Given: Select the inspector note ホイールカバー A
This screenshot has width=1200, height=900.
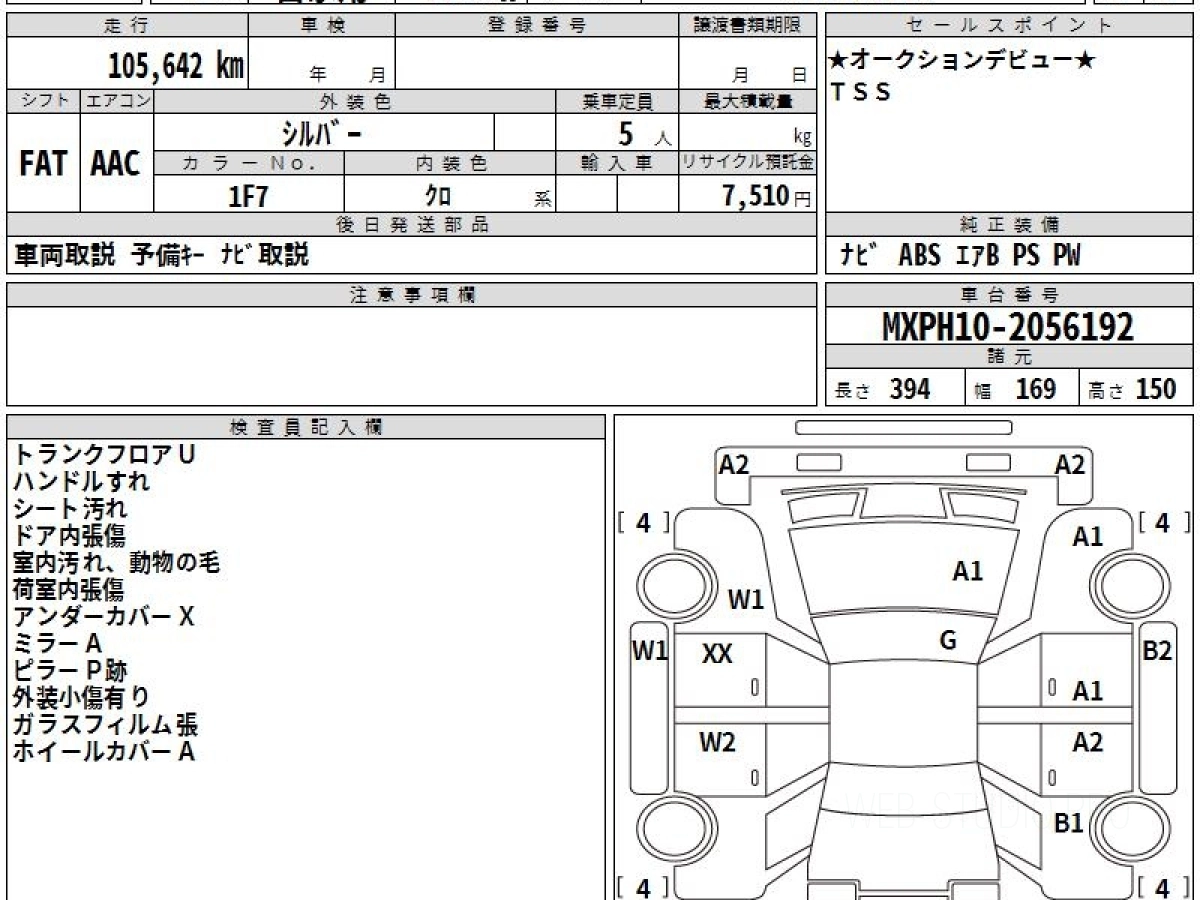Looking at the screenshot, I should click(103, 751).
